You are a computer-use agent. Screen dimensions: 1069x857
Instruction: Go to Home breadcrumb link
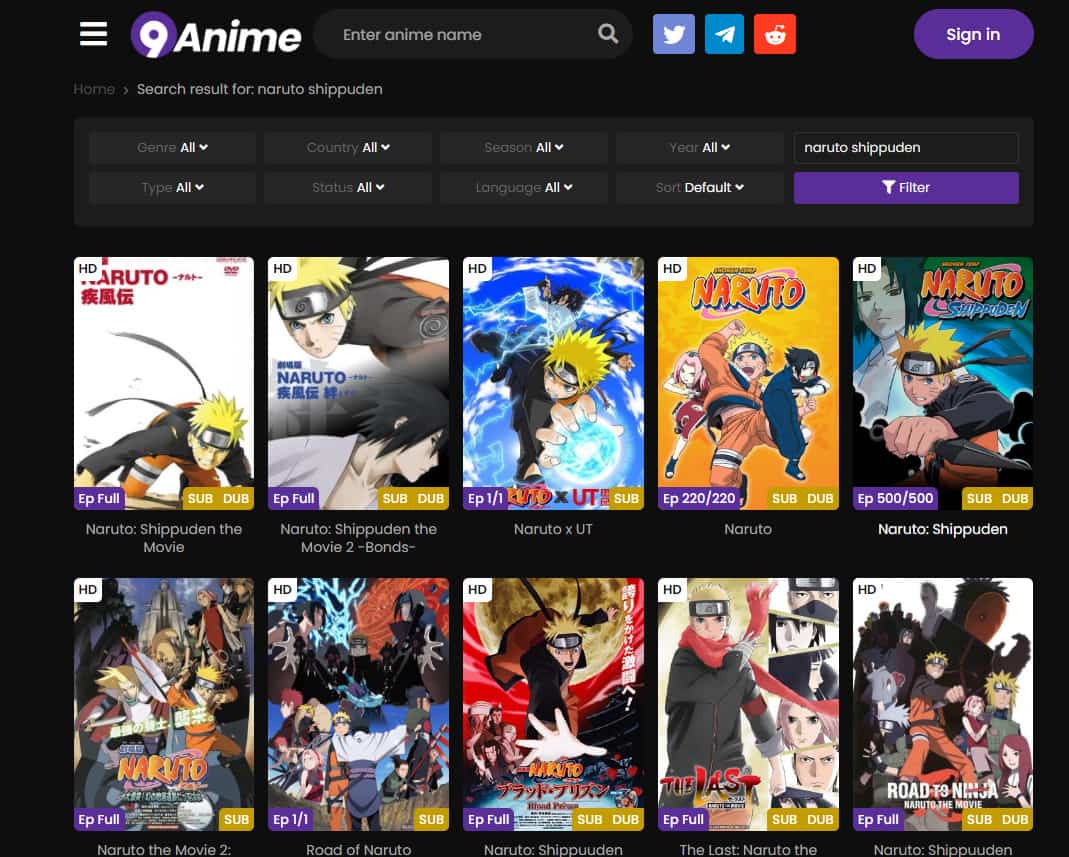(94, 89)
